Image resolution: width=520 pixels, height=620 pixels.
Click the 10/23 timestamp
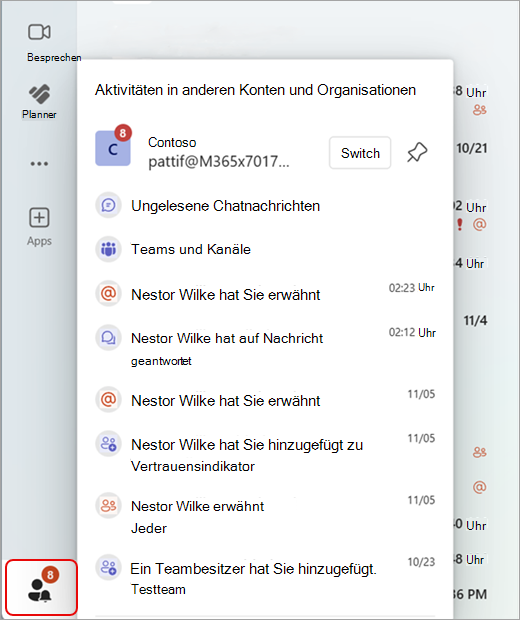point(421,562)
